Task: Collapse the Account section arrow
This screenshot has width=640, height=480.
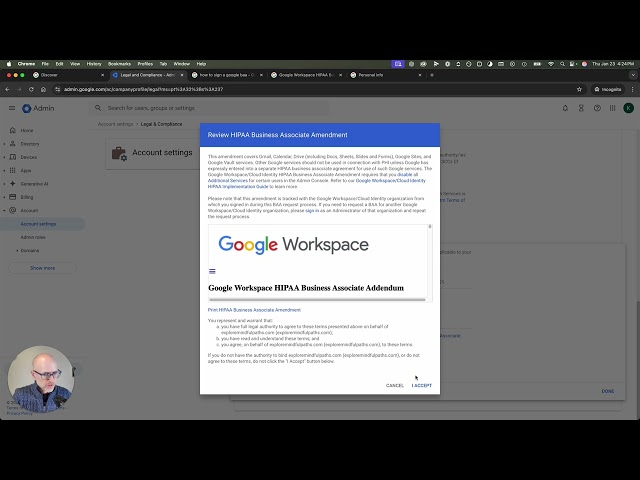Action: coord(4,211)
